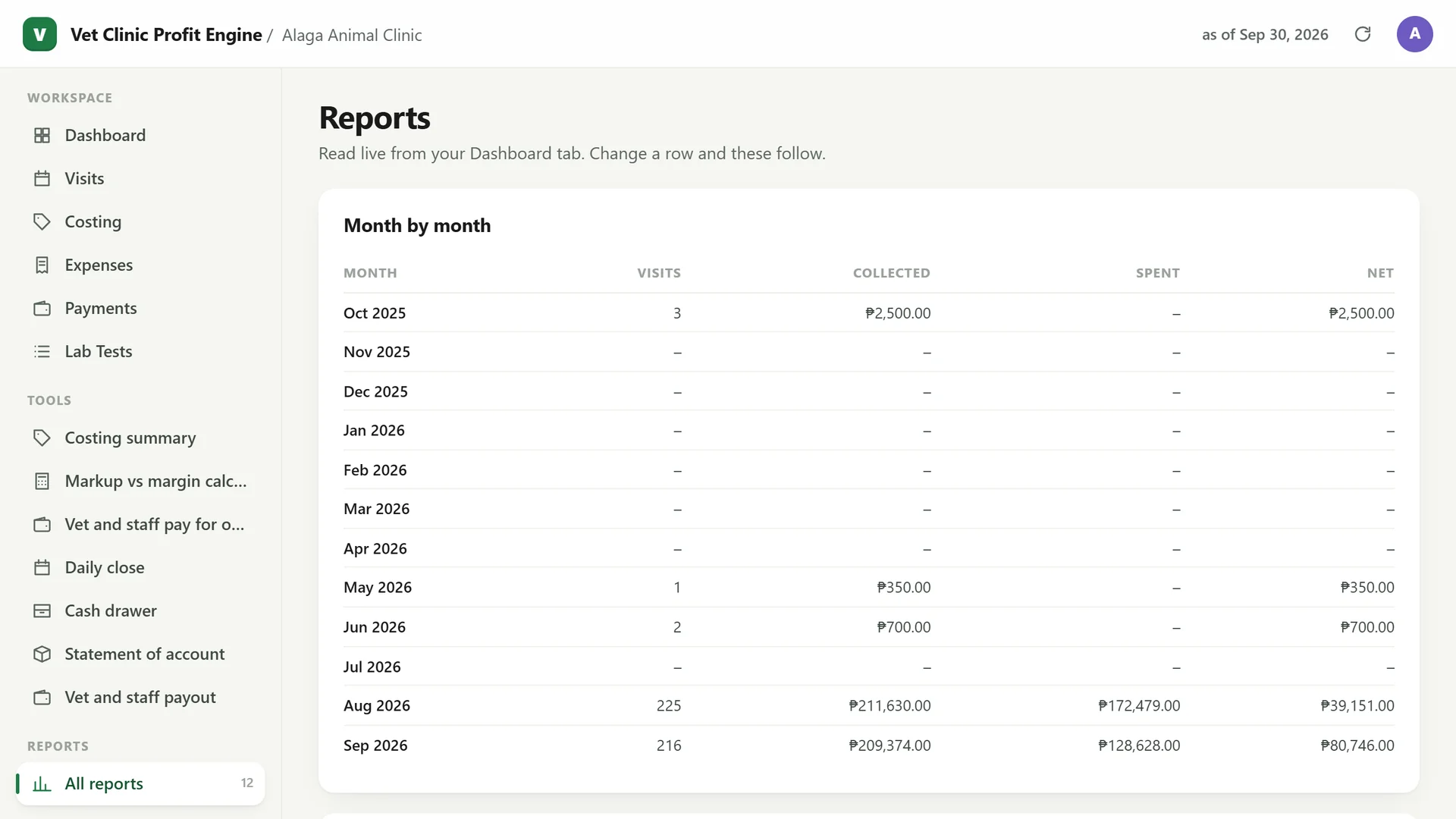
Task: Click the NET column header
Action: (x=1380, y=273)
